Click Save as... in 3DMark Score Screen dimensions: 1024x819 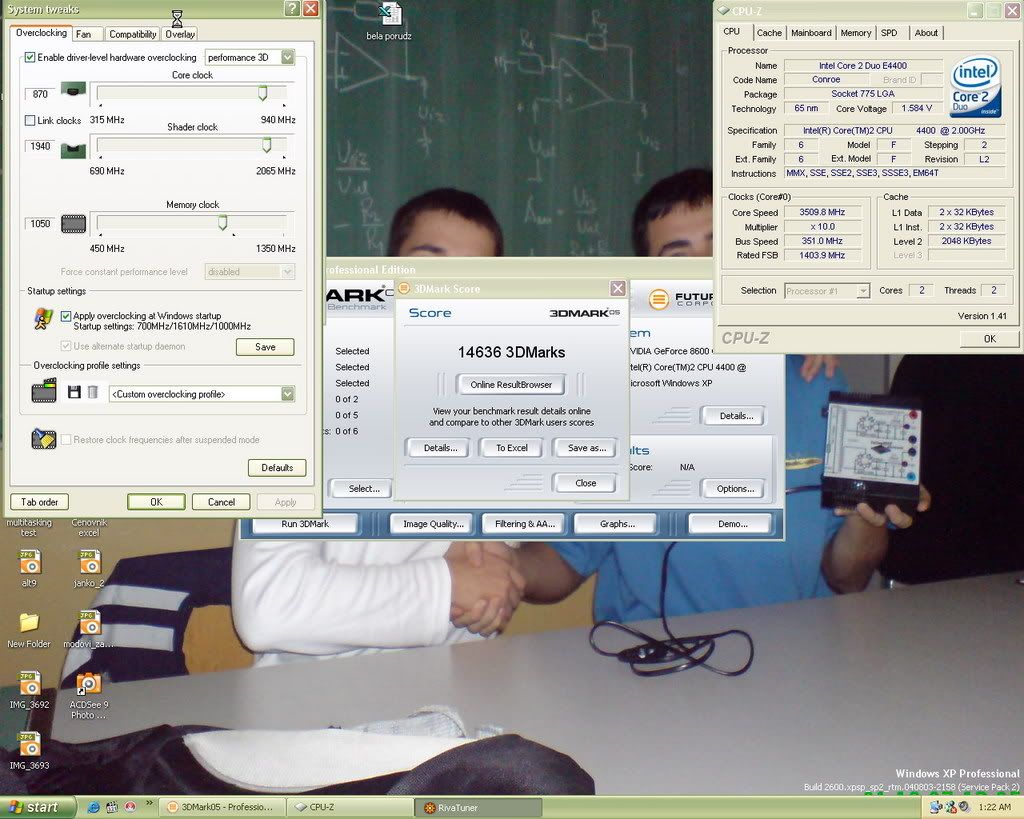[x=586, y=448]
